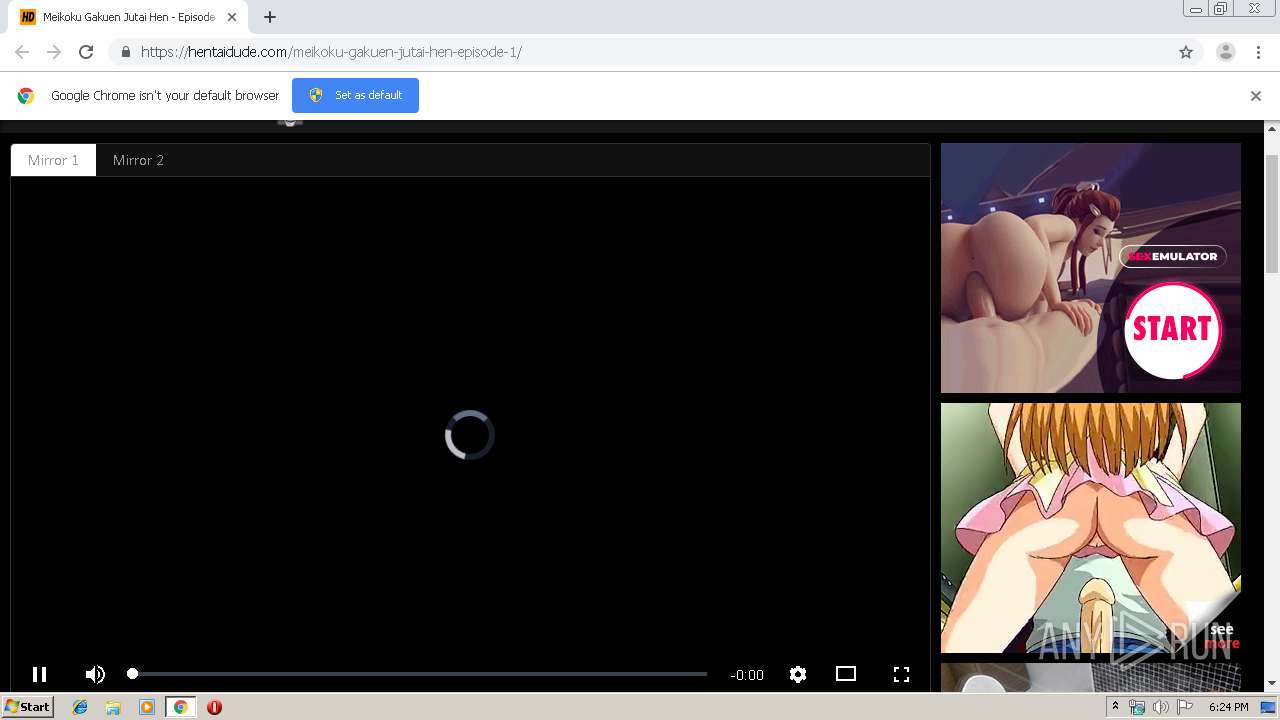Click the Set as default button
Viewport: 1280px width, 720px height.
355,95
